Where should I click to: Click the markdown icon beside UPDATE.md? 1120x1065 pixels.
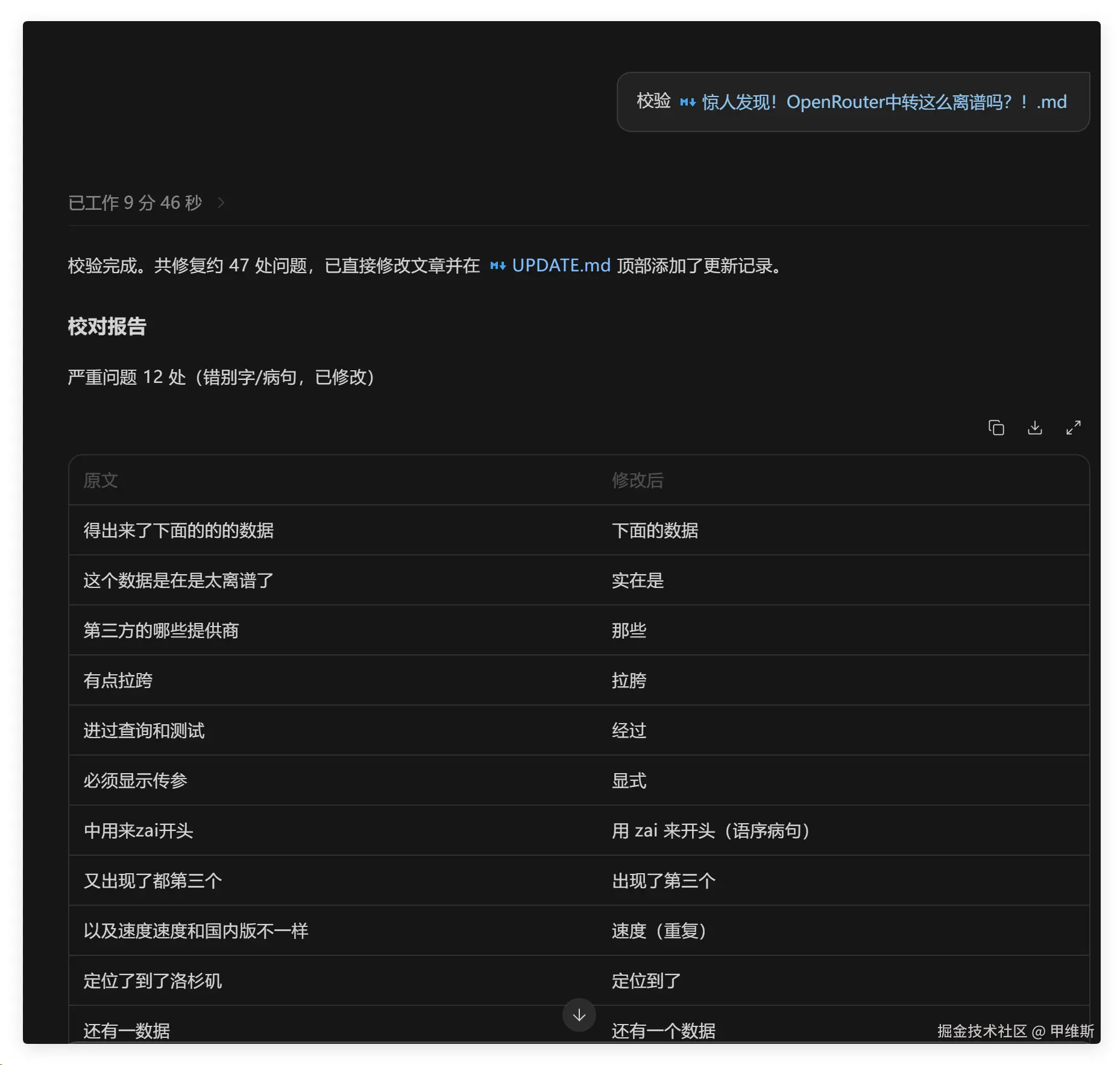click(498, 265)
